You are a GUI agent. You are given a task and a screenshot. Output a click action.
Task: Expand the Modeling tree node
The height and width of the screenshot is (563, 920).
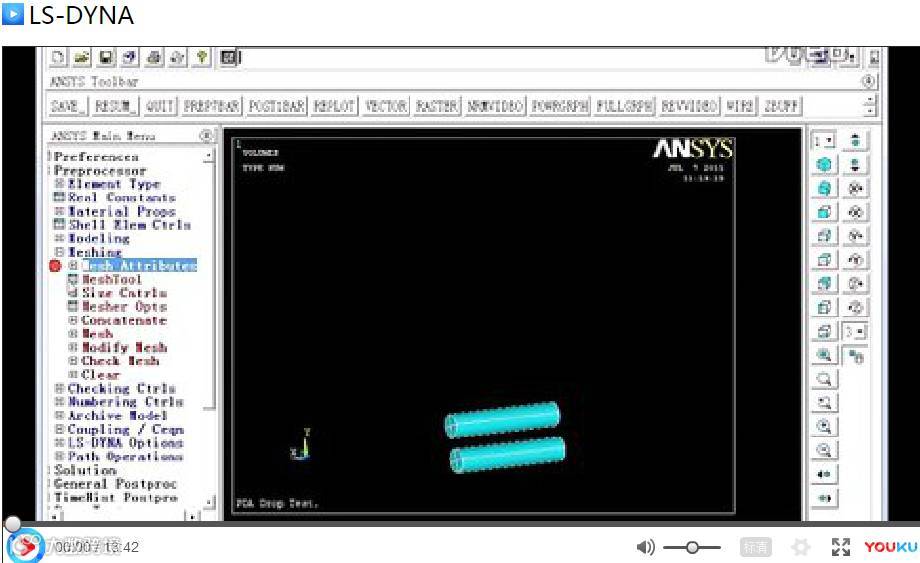click(x=59, y=238)
